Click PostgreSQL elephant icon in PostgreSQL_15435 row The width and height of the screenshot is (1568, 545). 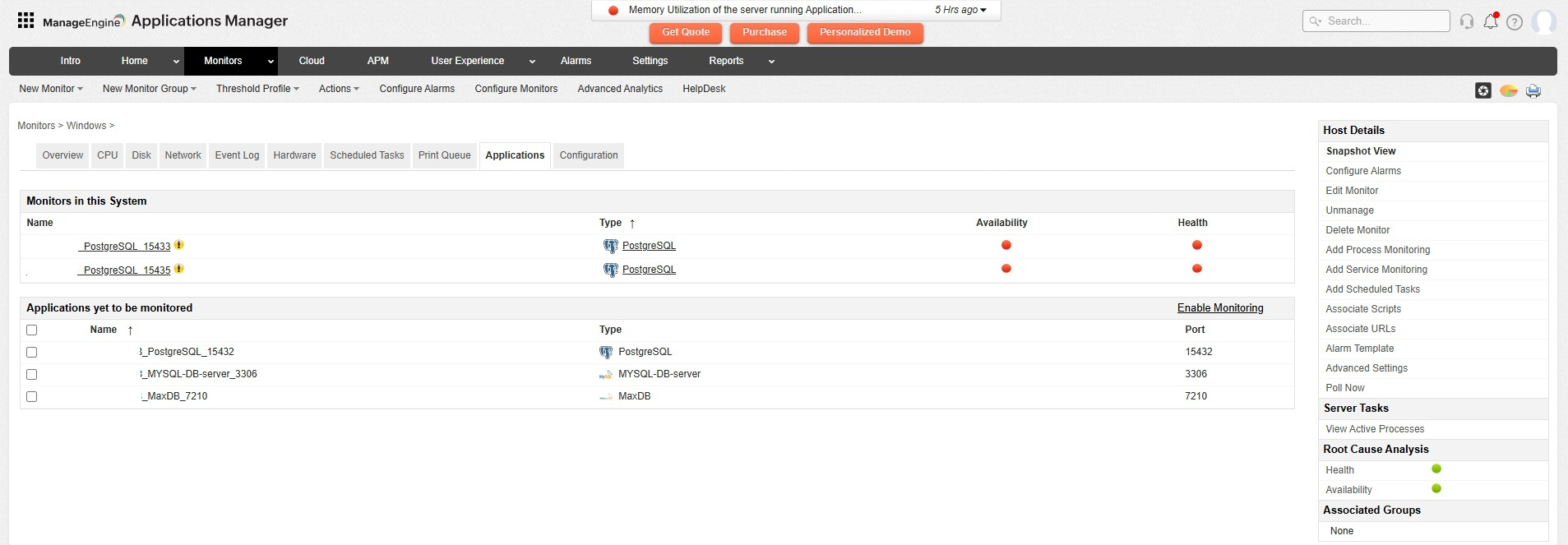point(610,270)
